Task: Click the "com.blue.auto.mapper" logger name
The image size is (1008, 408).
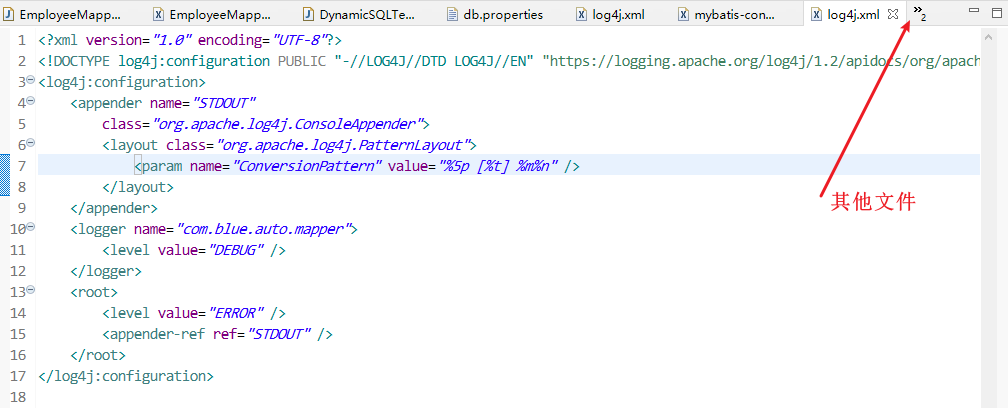Action: (x=263, y=229)
